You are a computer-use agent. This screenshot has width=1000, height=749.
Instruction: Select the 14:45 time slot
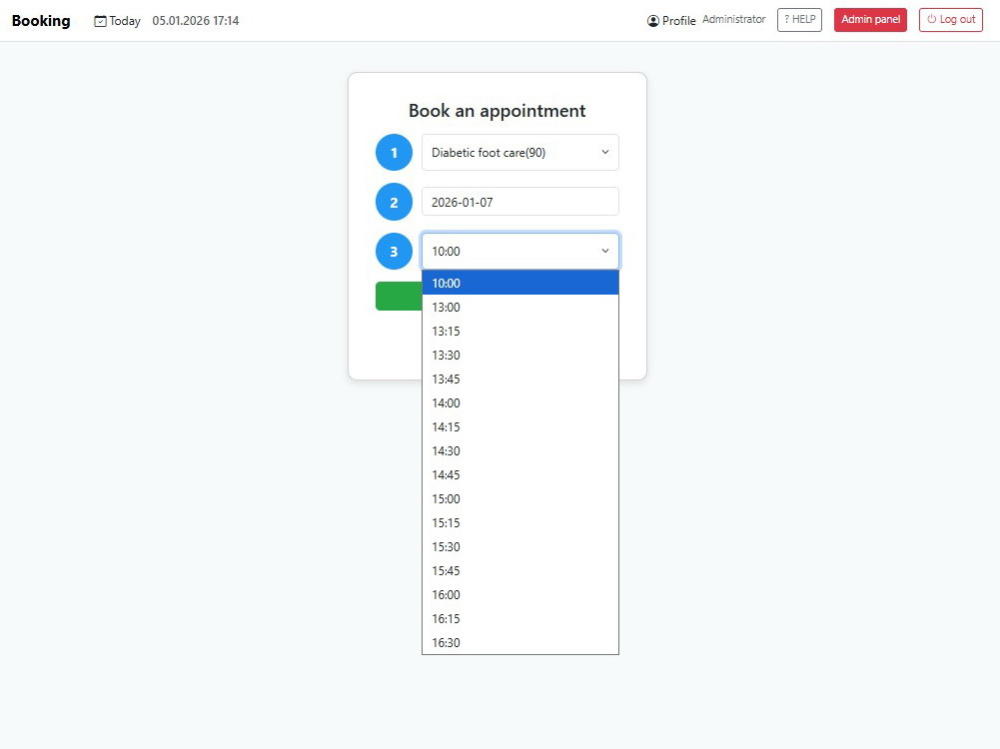520,475
